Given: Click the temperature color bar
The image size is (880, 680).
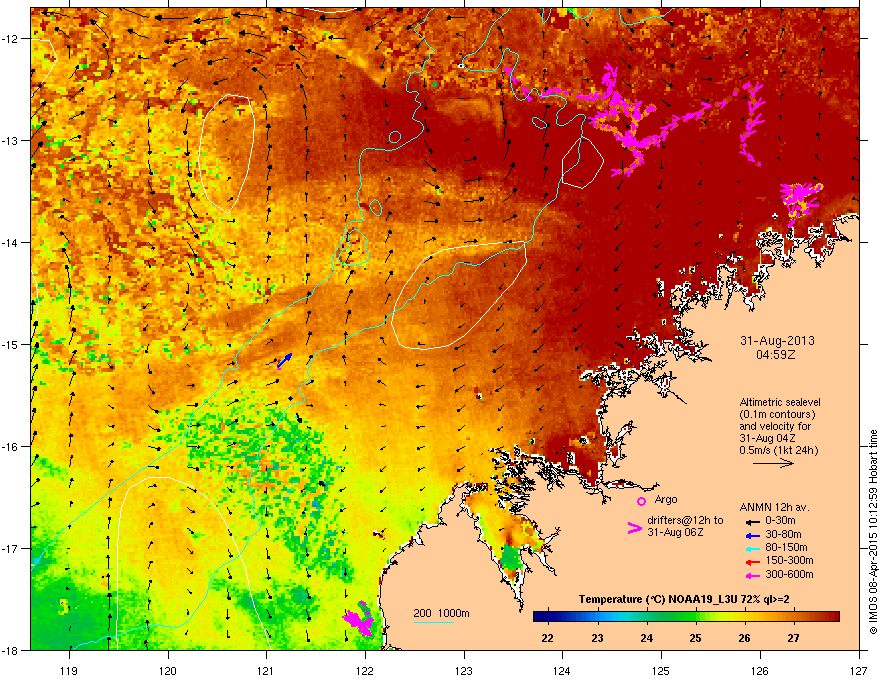Looking at the screenshot, I should pos(686,617).
